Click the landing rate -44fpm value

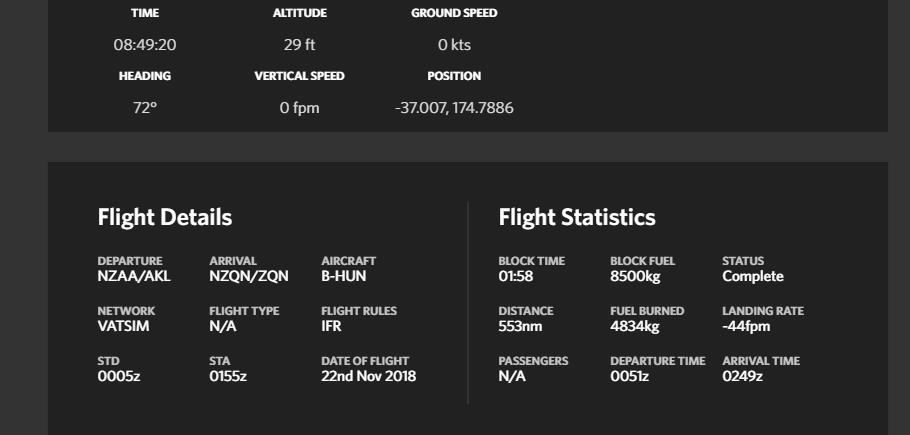pyautogui.click(x=746, y=326)
